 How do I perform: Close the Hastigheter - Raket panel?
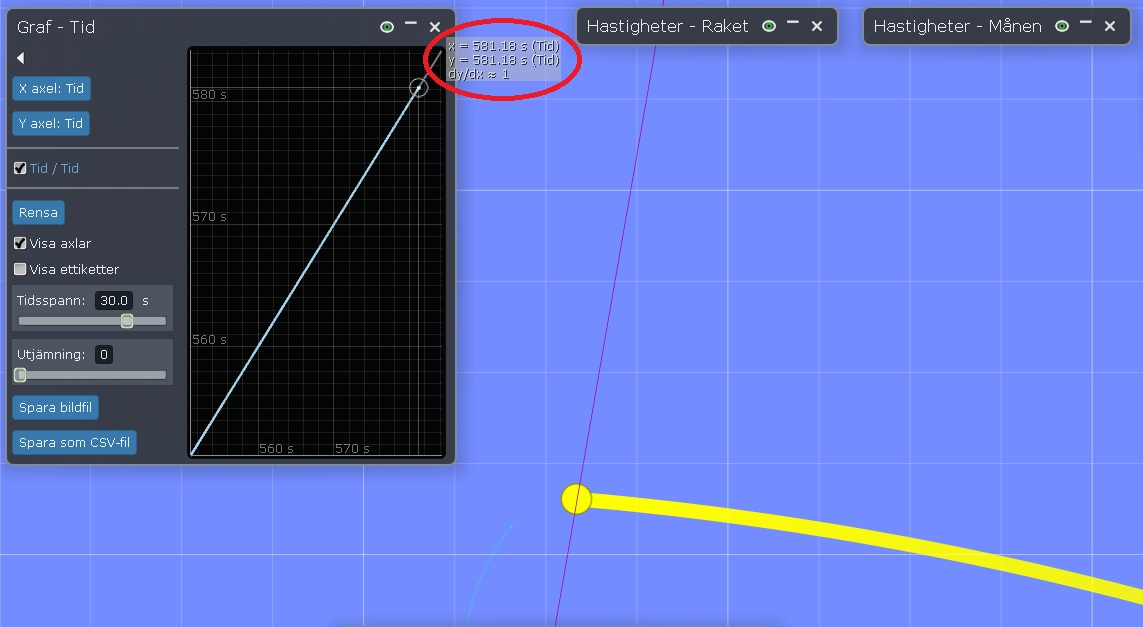(x=817, y=26)
